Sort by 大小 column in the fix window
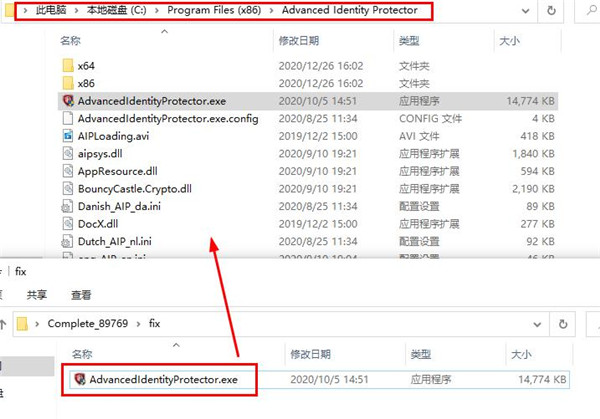This screenshot has height=419, width=600. pyautogui.click(x=521, y=354)
